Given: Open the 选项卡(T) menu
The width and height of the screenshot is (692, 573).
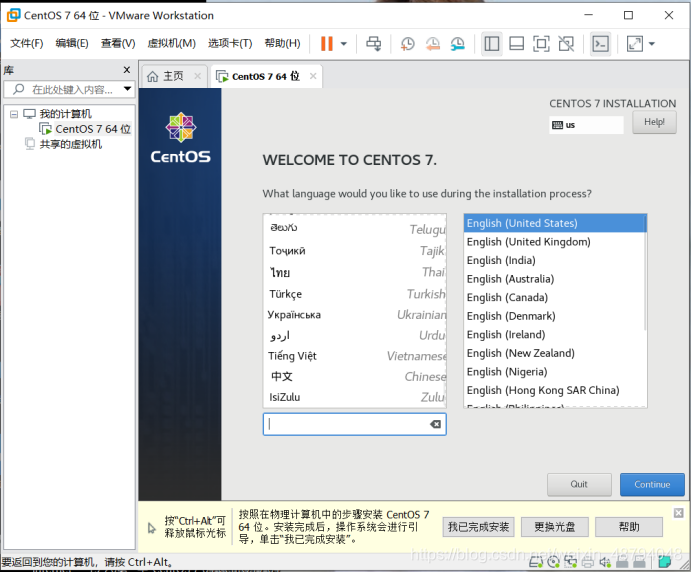Looking at the screenshot, I should (230, 43).
